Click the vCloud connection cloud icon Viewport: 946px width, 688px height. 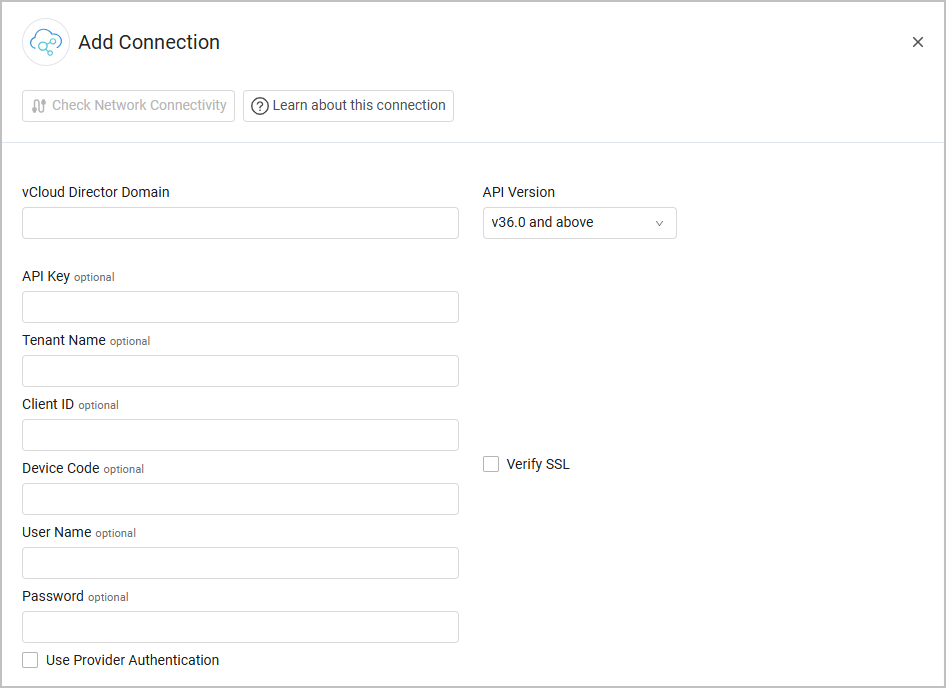[x=46, y=42]
